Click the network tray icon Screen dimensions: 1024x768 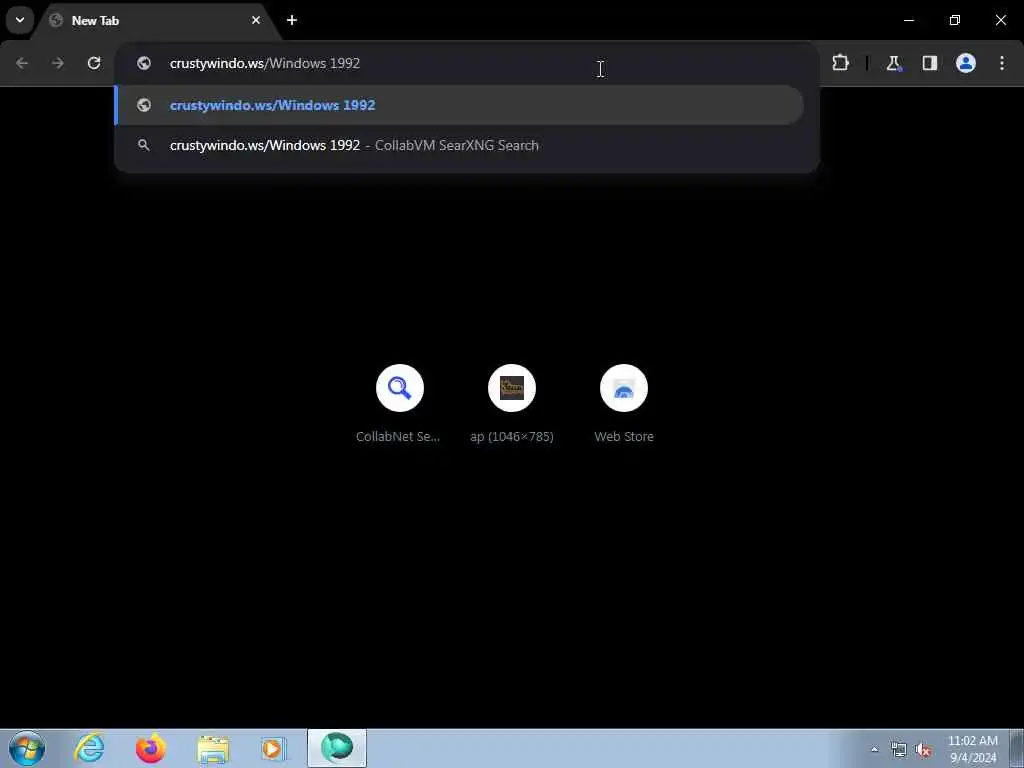tap(899, 750)
